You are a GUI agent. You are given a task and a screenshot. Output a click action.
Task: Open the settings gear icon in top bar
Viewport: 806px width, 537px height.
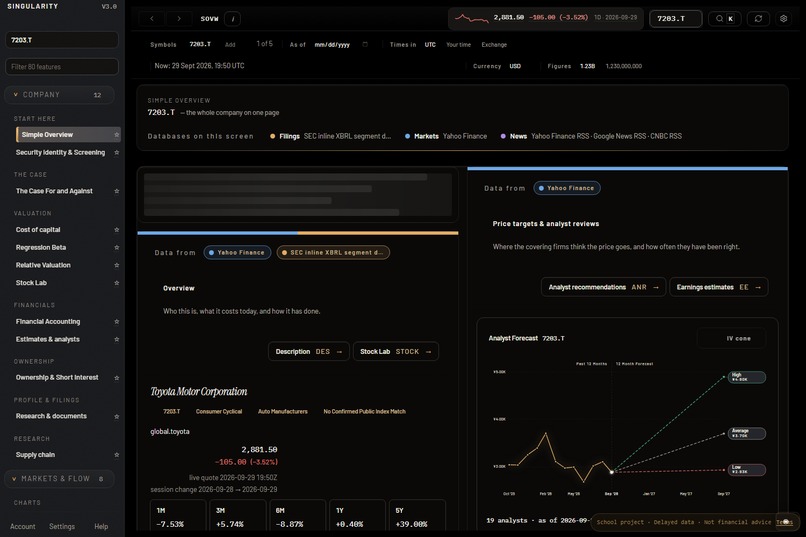(x=783, y=18)
